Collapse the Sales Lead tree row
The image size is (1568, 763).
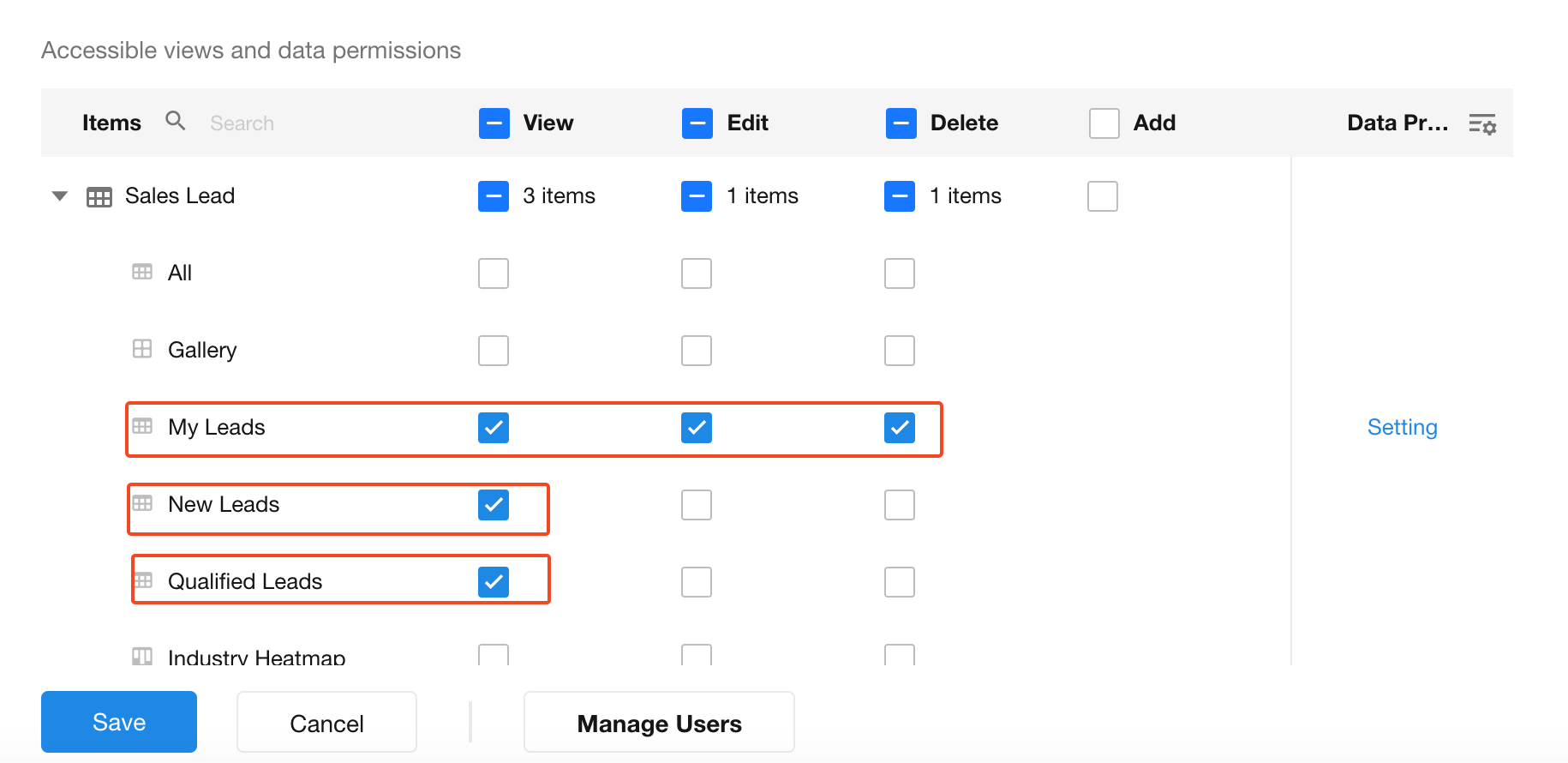pyautogui.click(x=60, y=196)
